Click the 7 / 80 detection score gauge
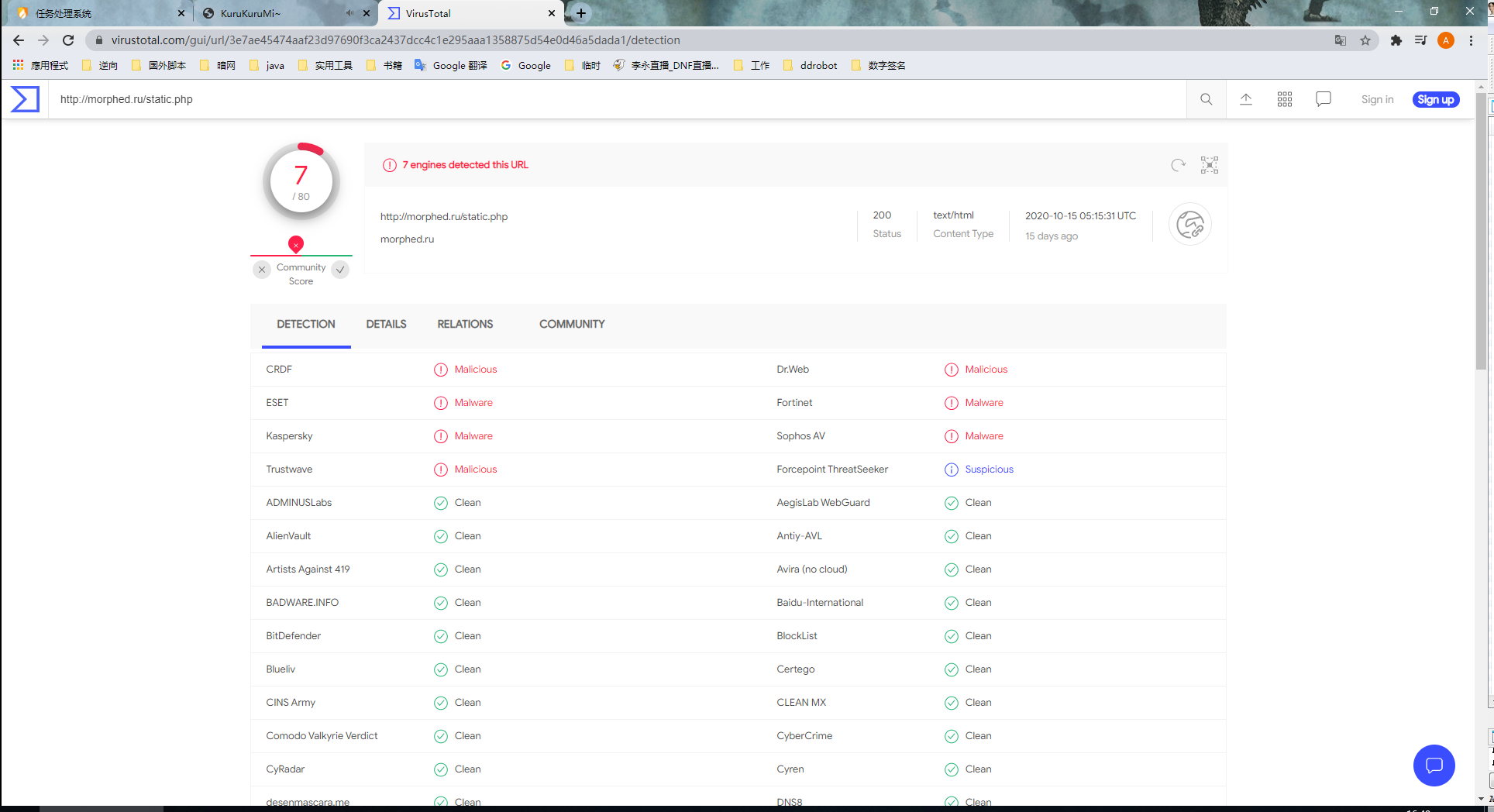Screen dimensions: 1494x812 (301, 182)
